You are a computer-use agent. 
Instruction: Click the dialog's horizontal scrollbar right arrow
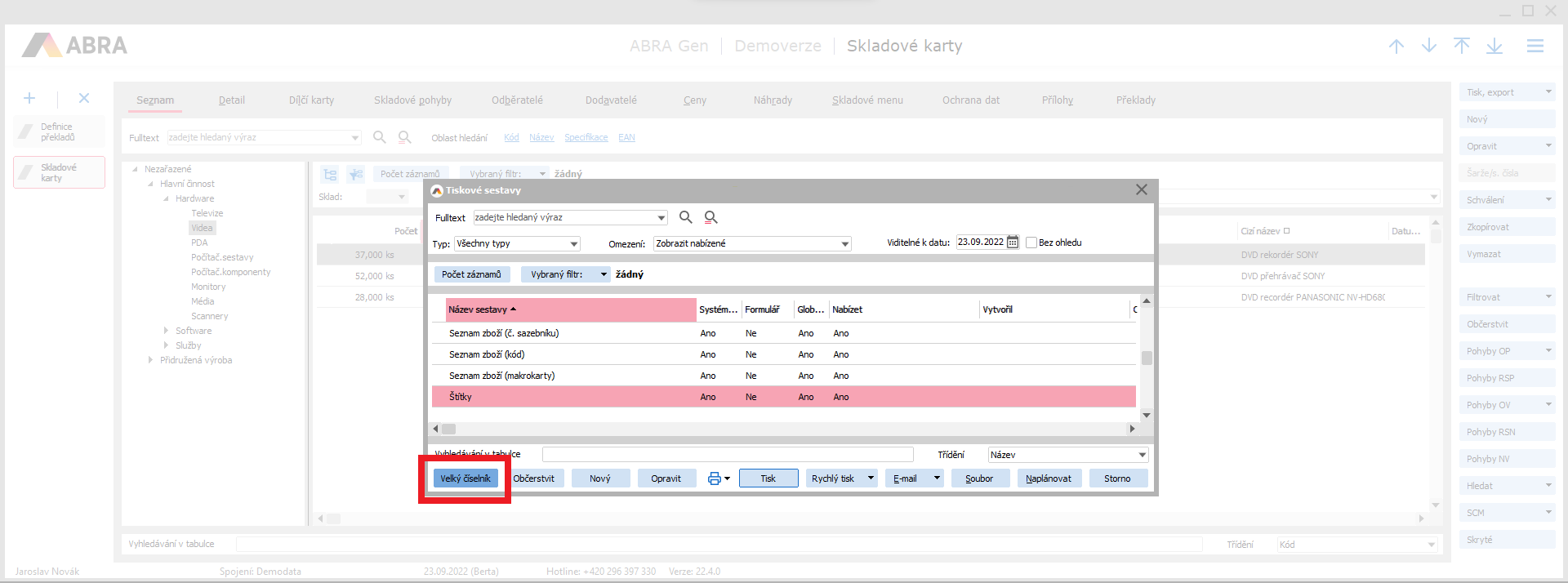click(x=1132, y=429)
